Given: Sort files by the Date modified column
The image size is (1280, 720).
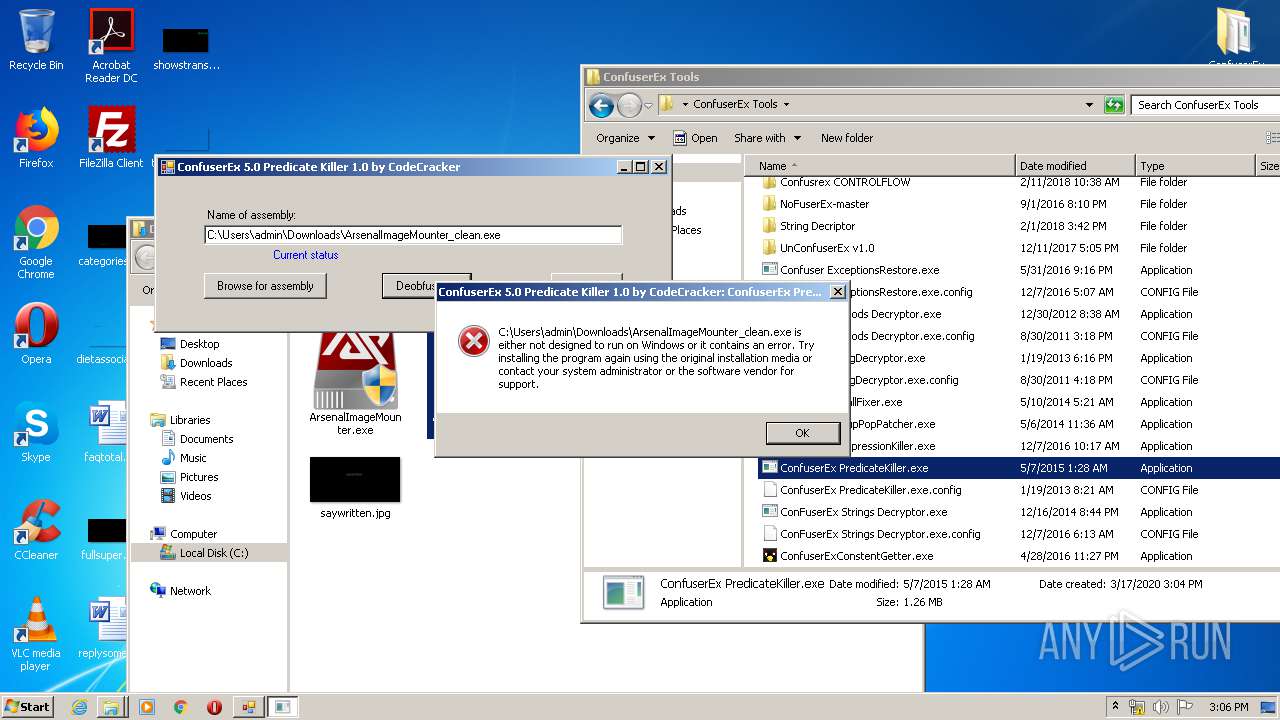Looking at the screenshot, I should (x=1075, y=166).
